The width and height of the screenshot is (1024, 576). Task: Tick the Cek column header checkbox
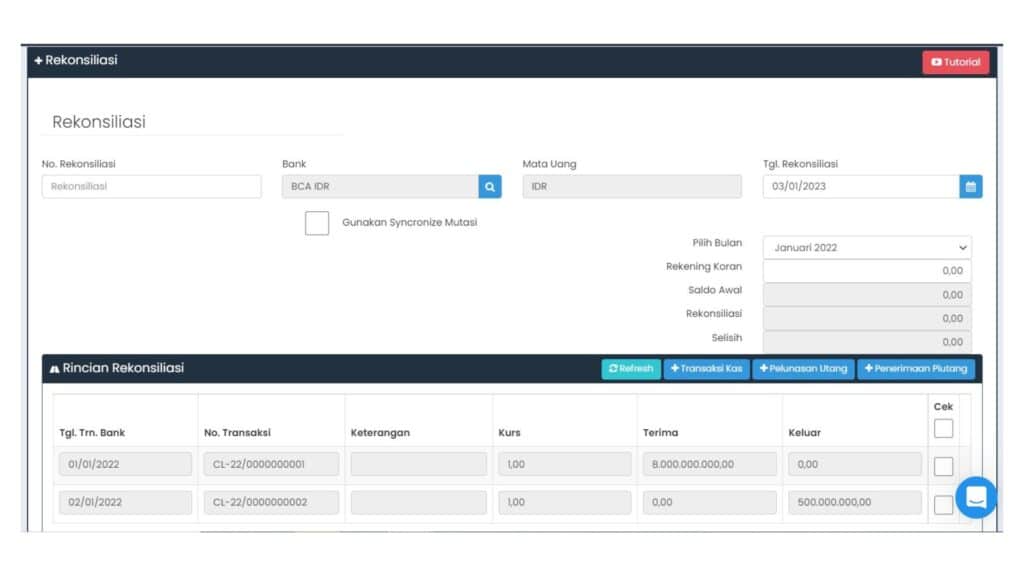pyautogui.click(x=943, y=428)
